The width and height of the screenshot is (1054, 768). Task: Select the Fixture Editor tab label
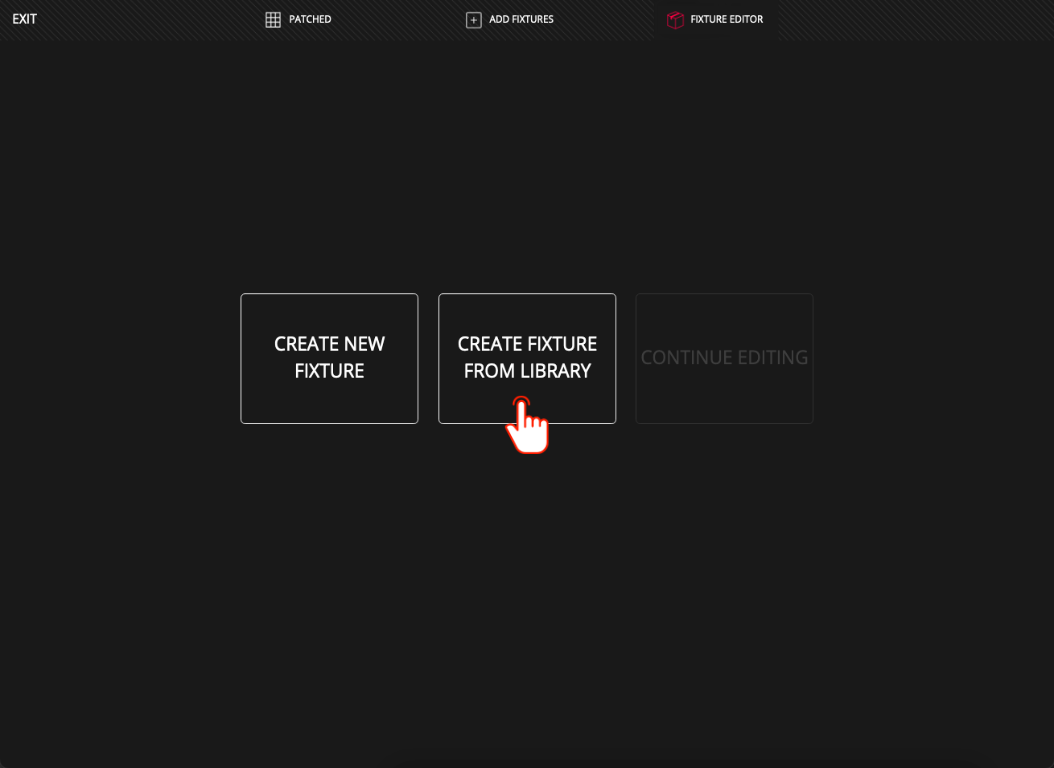point(727,19)
